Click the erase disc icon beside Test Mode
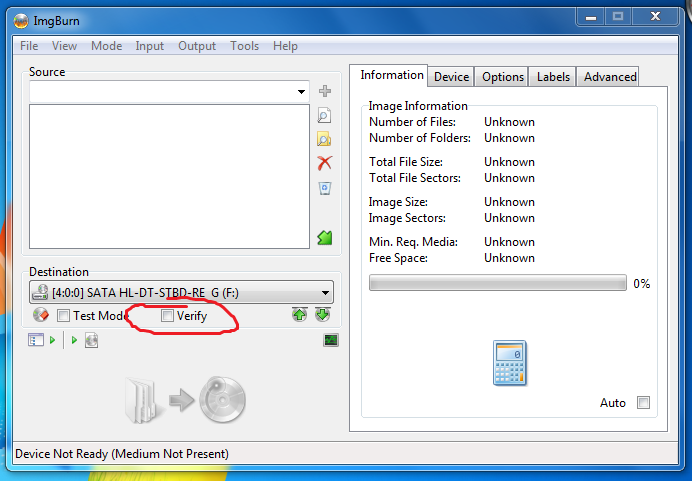 click(x=41, y=315)
